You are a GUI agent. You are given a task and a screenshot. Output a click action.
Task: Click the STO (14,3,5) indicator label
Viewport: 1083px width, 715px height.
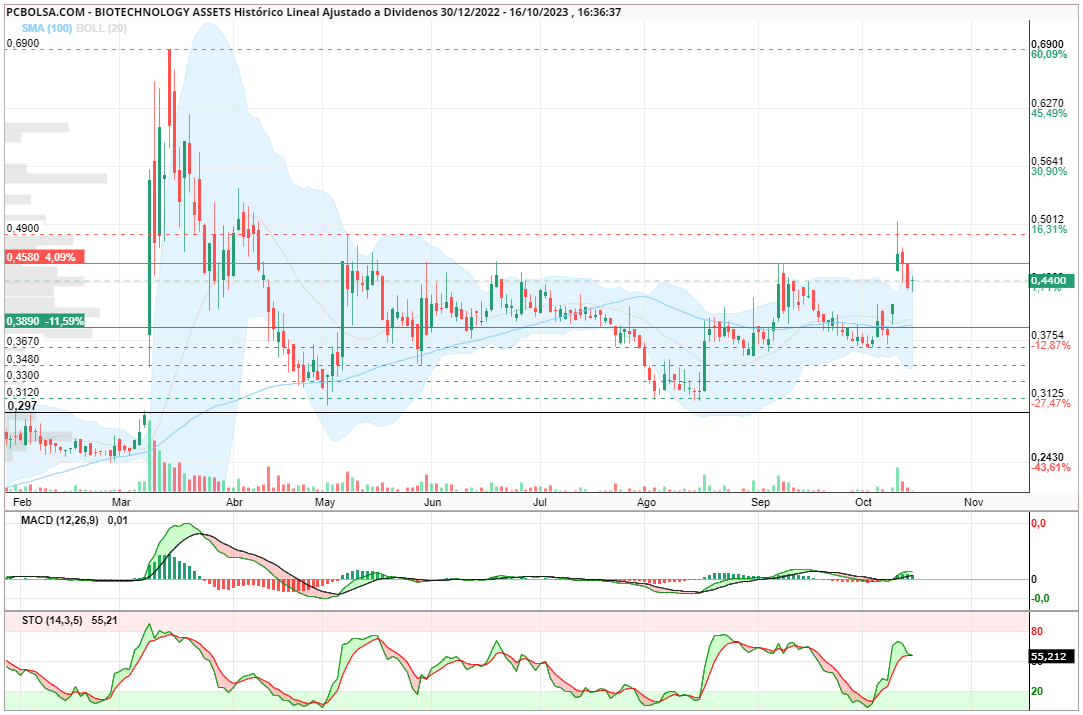click(52, 620)
